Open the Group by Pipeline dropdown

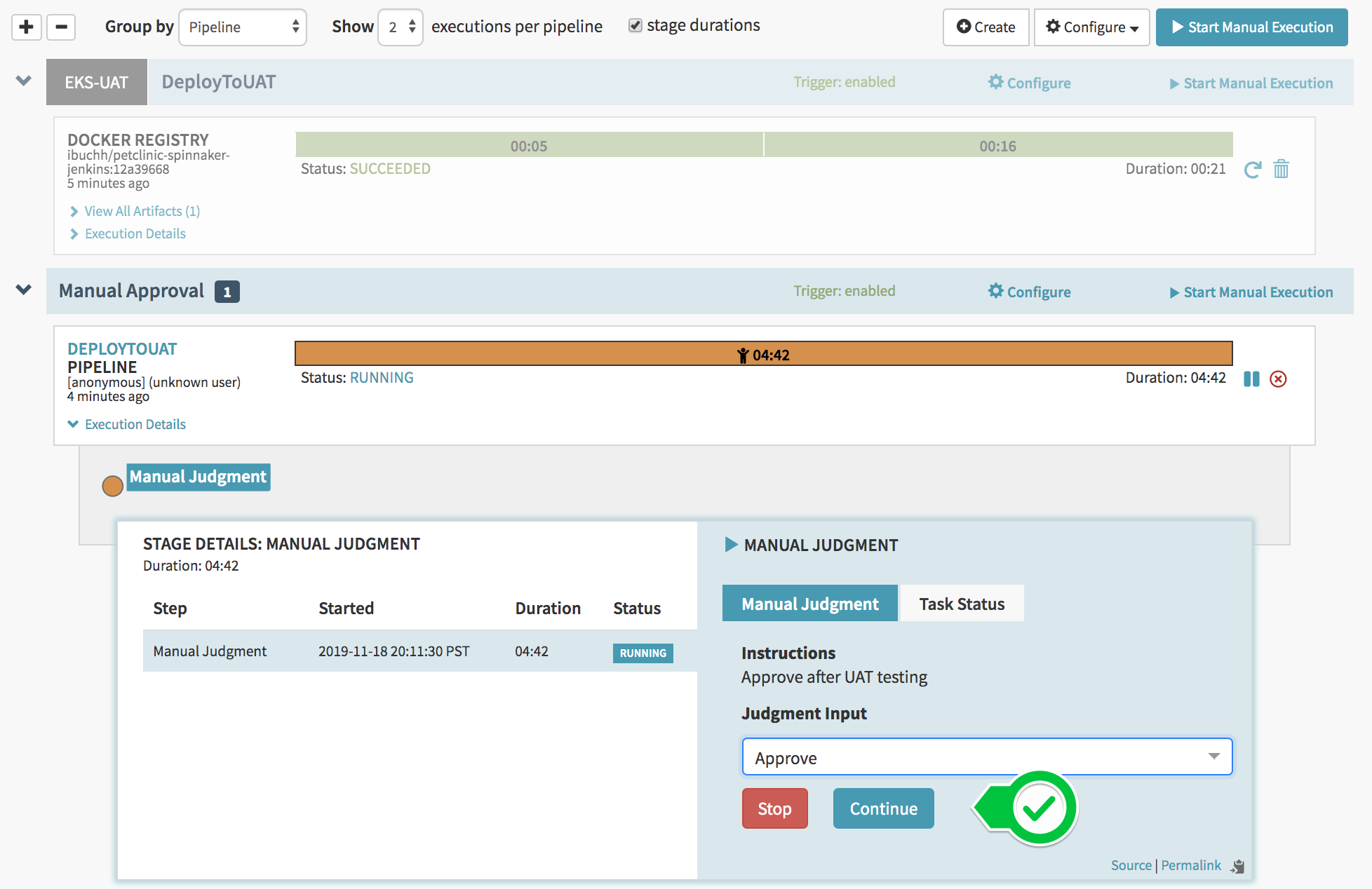click(243, 27)
